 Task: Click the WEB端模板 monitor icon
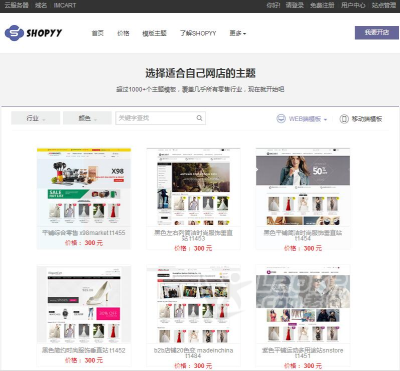coord(281,119)
